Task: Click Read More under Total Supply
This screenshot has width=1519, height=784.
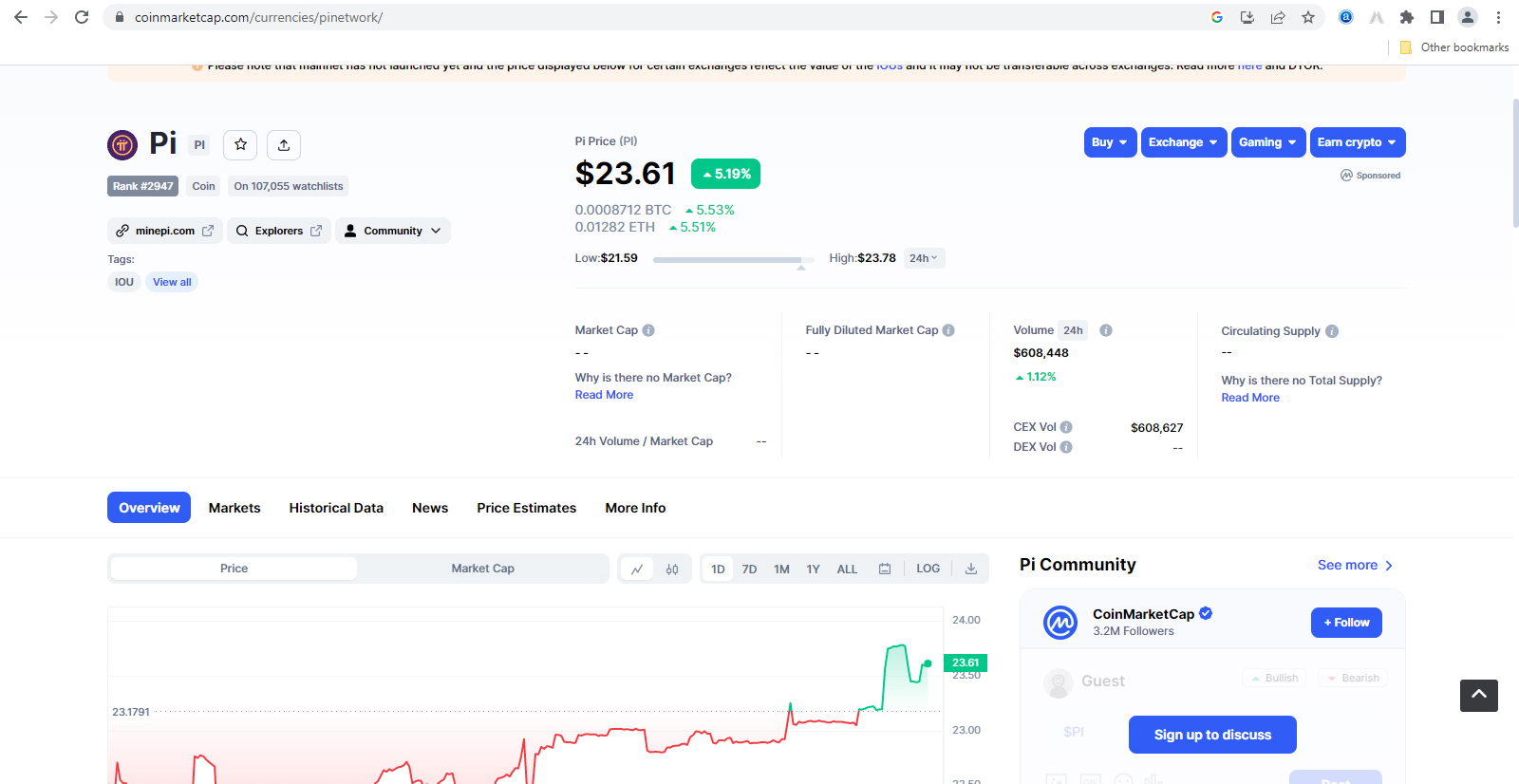Action: (1250, 398)
